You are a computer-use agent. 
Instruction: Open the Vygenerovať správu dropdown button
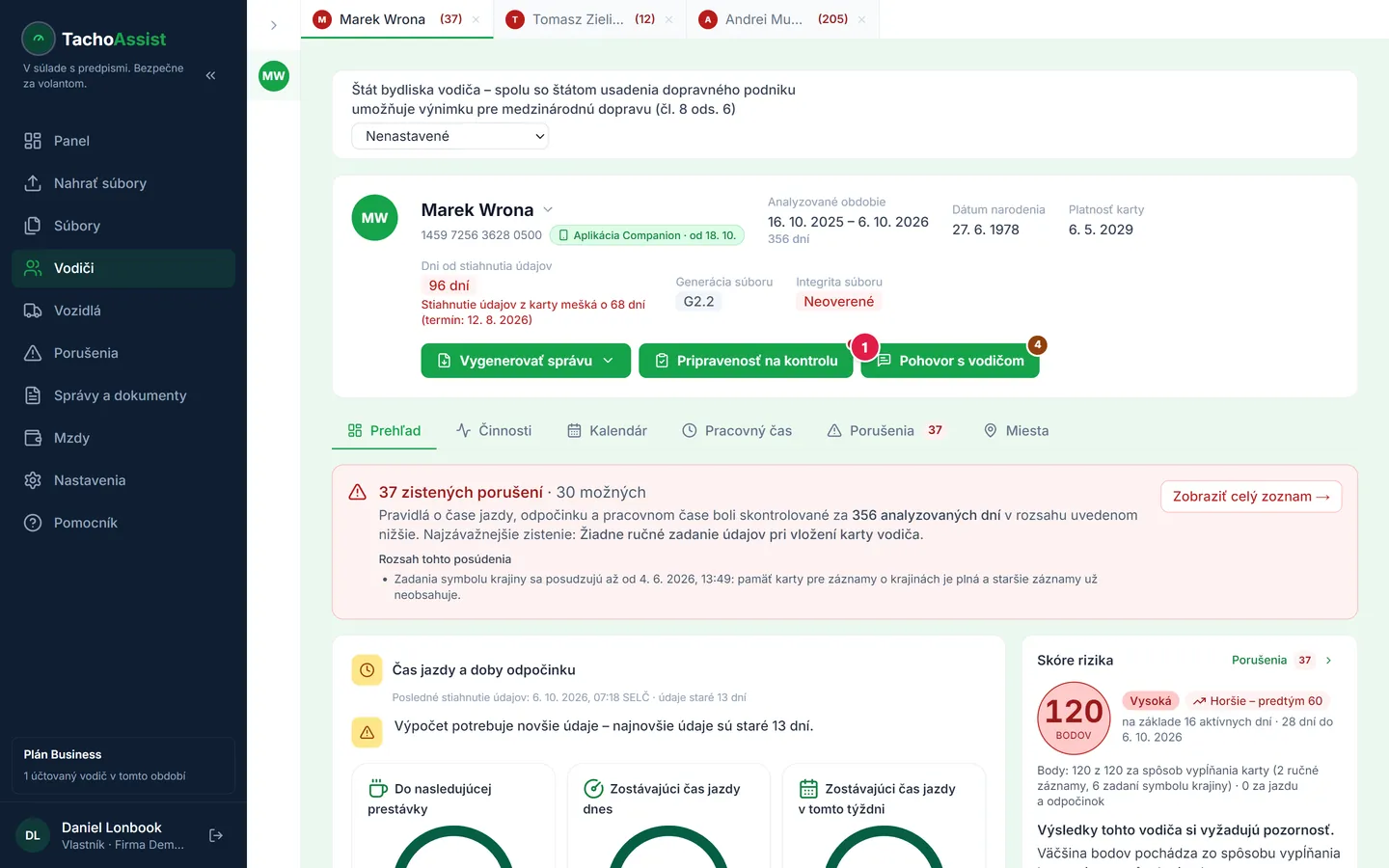click(526, 361)
